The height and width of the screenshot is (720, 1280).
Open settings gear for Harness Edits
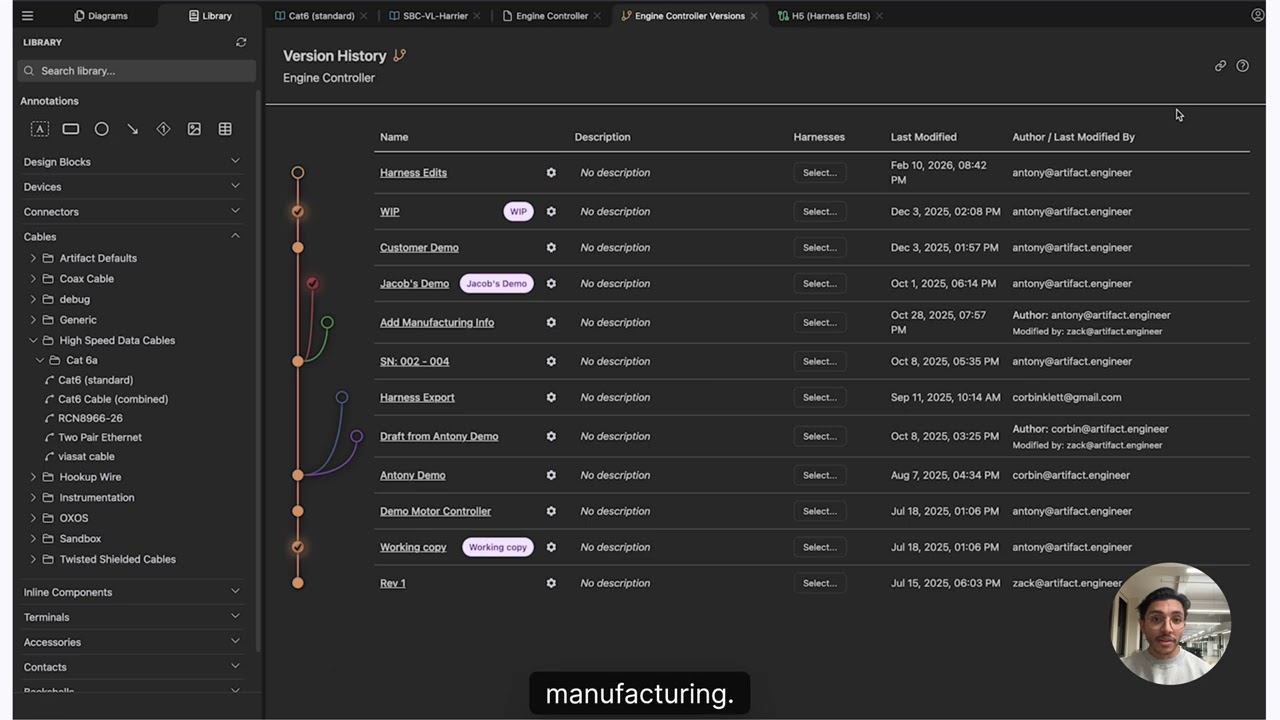click(x=551, y=173)
